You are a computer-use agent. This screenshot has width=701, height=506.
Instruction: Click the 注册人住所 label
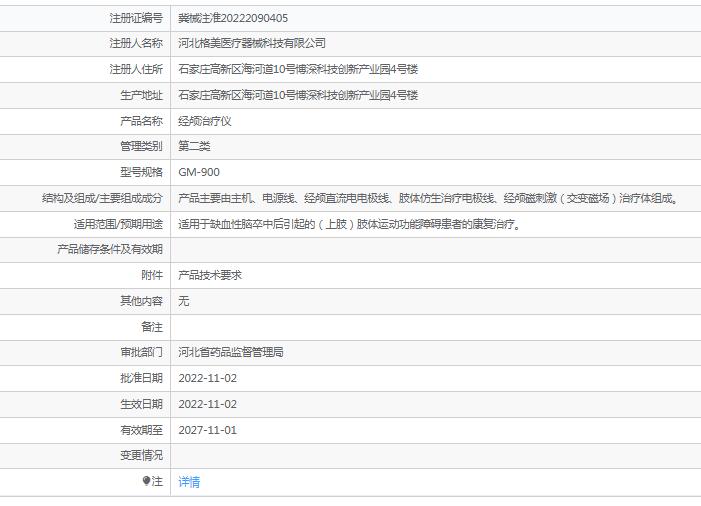coord(136,69)
